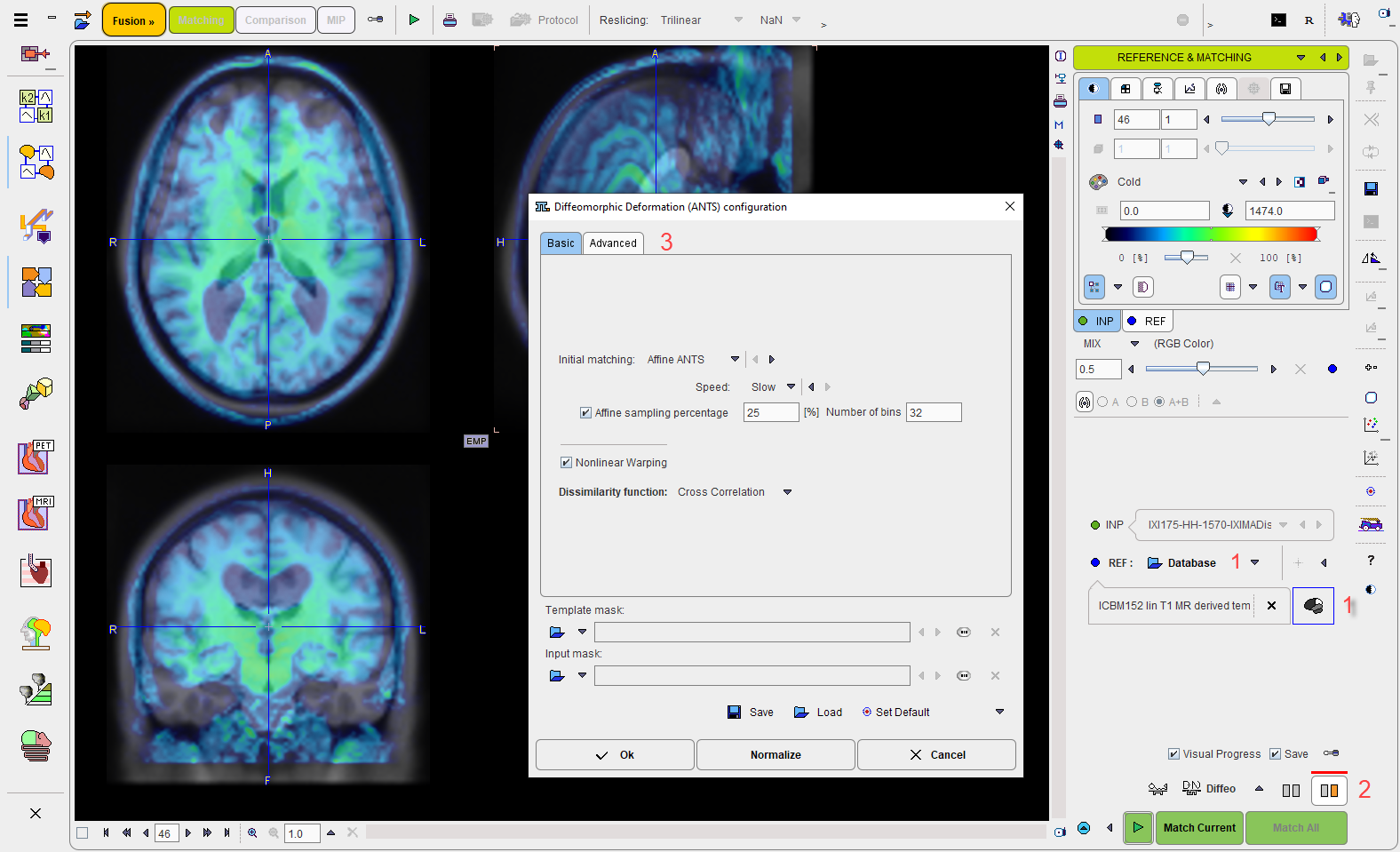Viewport: 1400px width, 852px height.
Task: Toggle checkbox beside slice navigation controls
Action: tap(83, 832)
